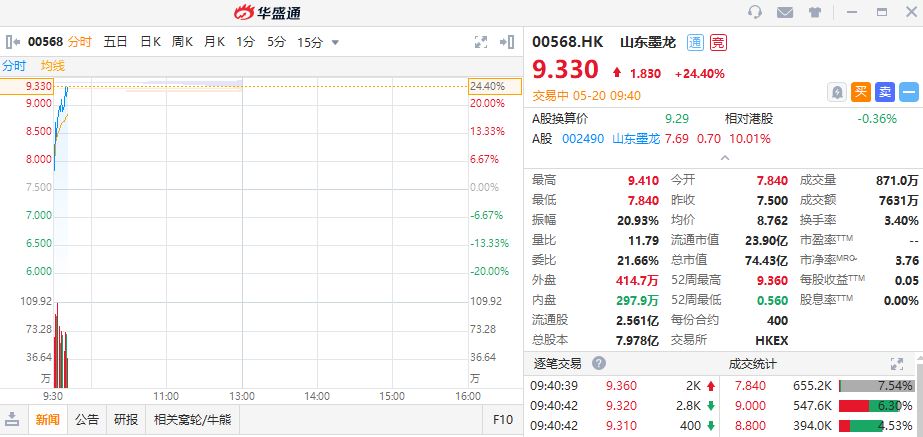Click the exchange value HKEX
The width and height of the screenshot is (923, 437).
coord(771,340)
